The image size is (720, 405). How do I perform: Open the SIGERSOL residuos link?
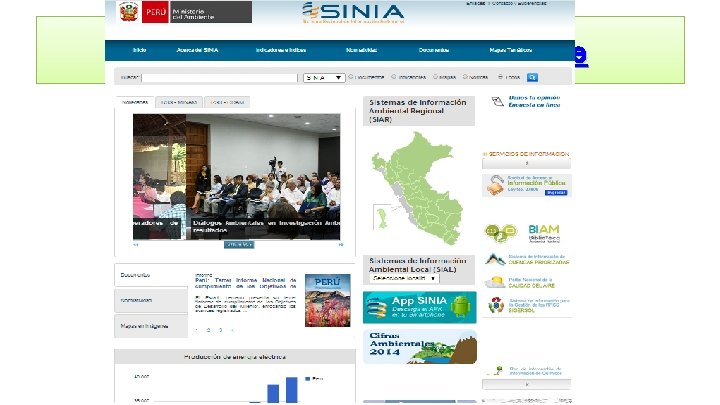click(x=539, y=305)
